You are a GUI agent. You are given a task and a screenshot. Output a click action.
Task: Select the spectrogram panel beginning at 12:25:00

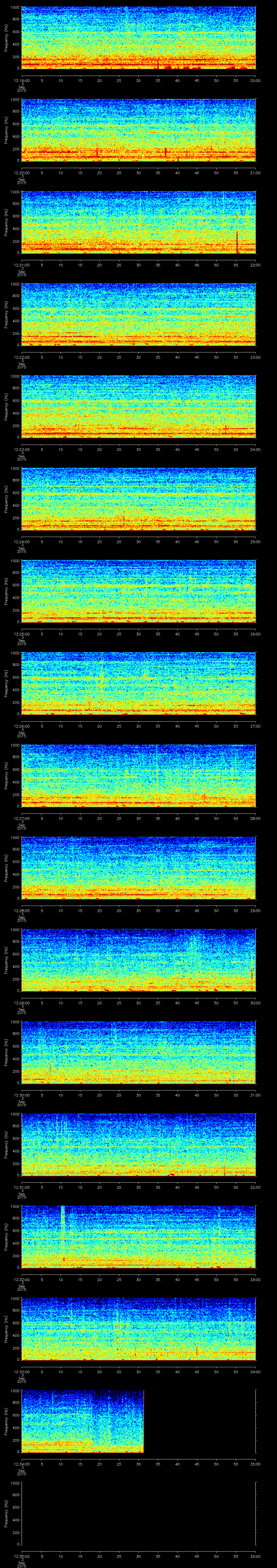pyautogui.click(x=138, y=591)
